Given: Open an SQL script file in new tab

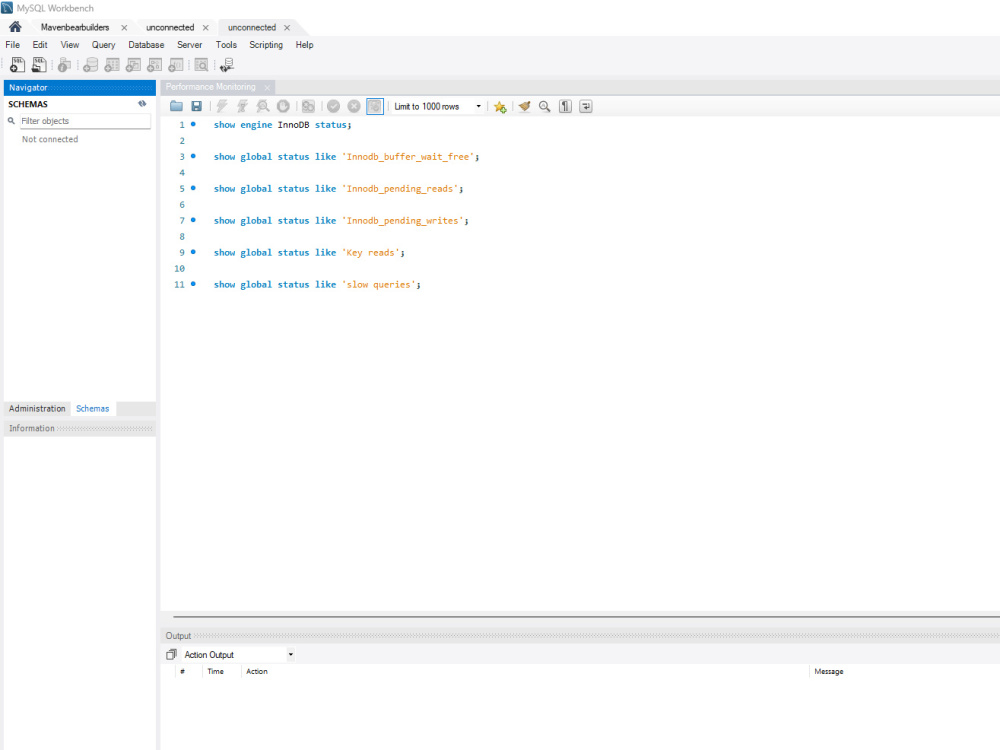Looking at the screenshot, I should click(39, 65).
